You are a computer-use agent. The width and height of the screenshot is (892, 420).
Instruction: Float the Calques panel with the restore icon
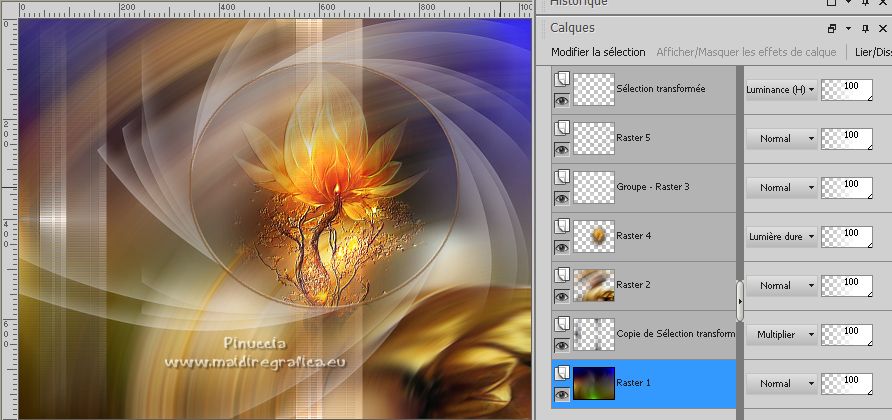pos(832,28)
